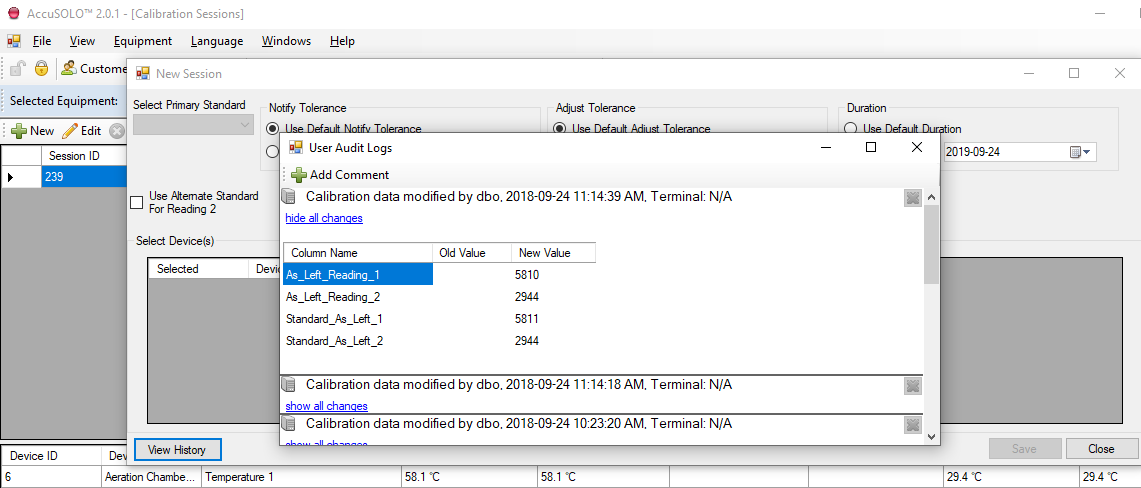Expand changes for 11:14:18 AM log entry
Screen dimensions: 1141x488
(x=326, y=406)
